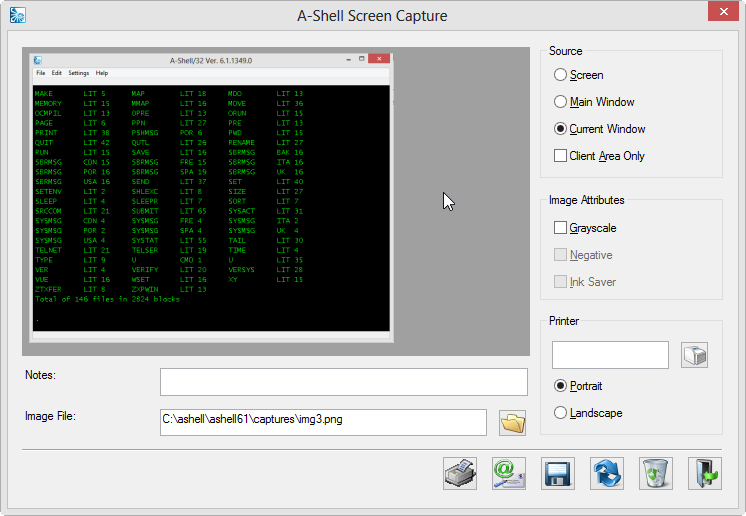Browse for image file with folder icon

(512, 423)
